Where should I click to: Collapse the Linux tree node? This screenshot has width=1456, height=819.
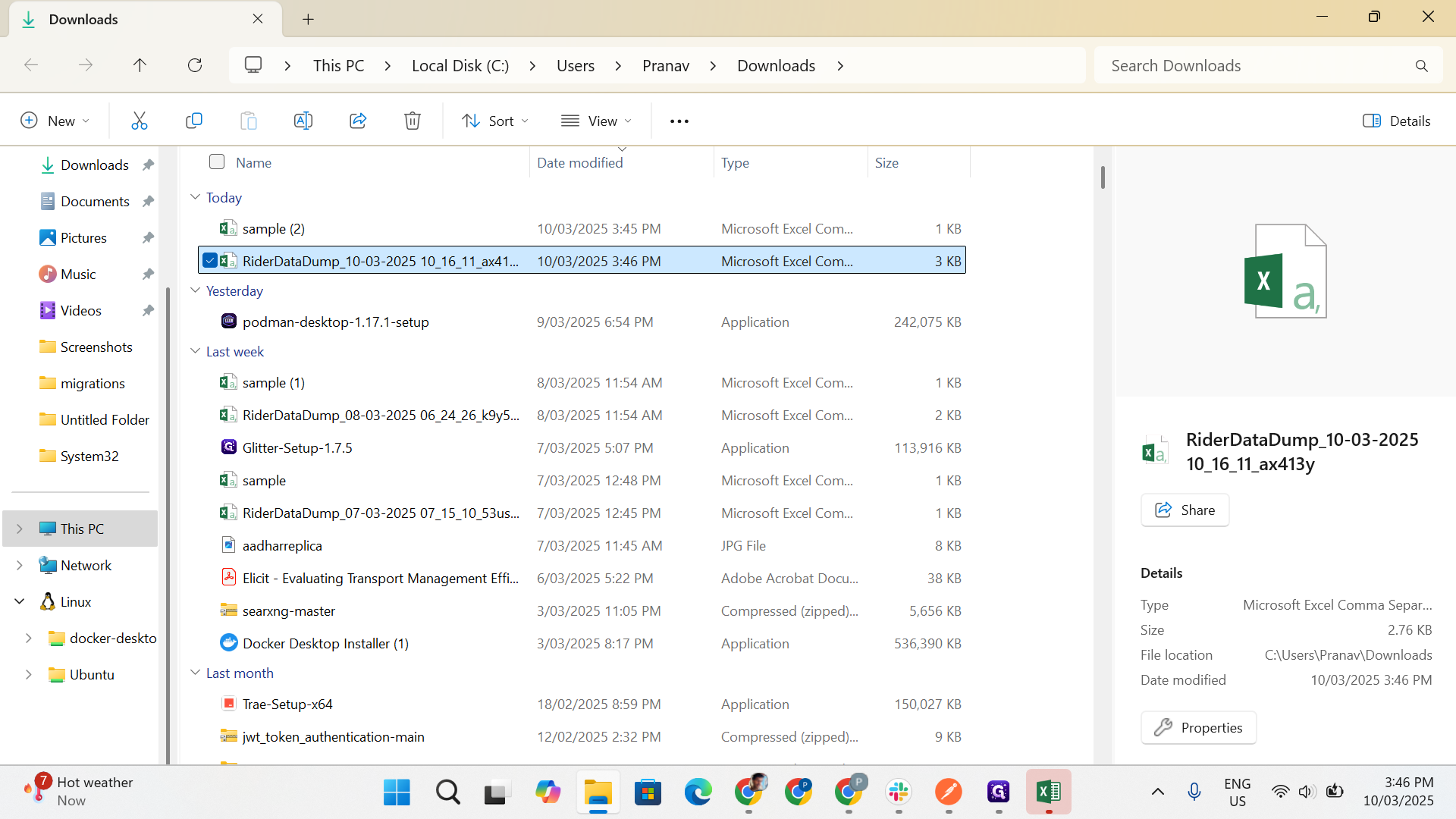tap(20, 601)
